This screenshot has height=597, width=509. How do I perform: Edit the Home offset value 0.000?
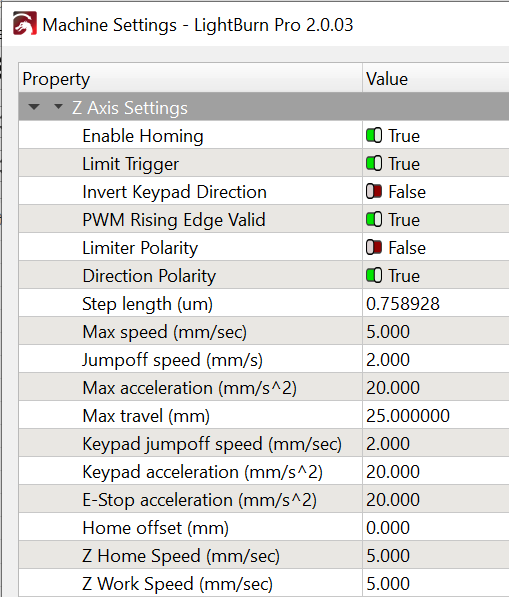tap(436, 527)
